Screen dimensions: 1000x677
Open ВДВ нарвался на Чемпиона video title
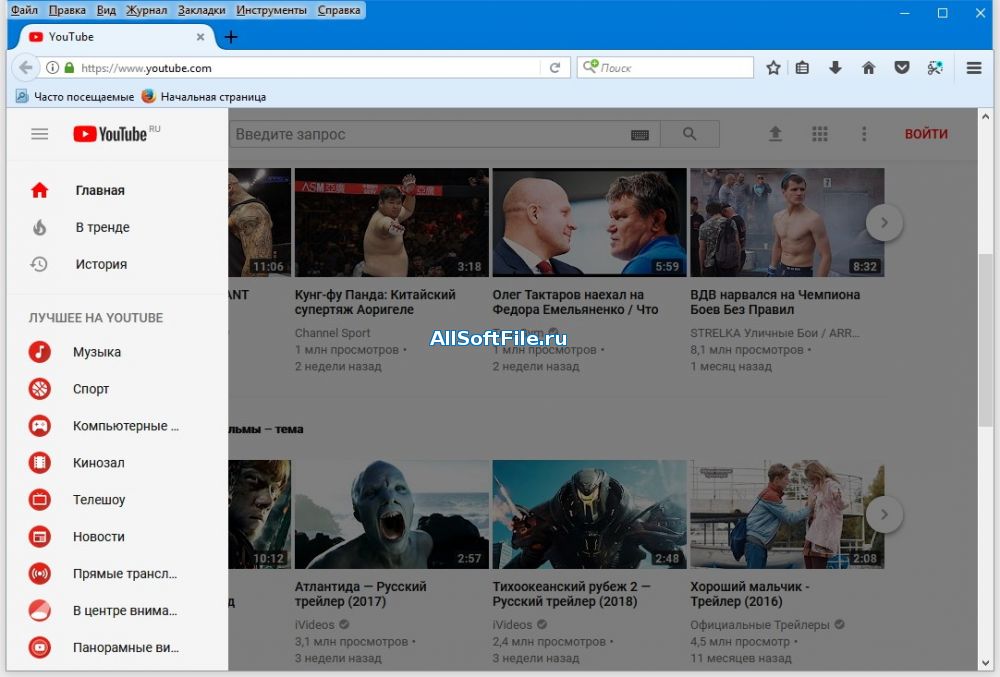(x=775, y=302)
